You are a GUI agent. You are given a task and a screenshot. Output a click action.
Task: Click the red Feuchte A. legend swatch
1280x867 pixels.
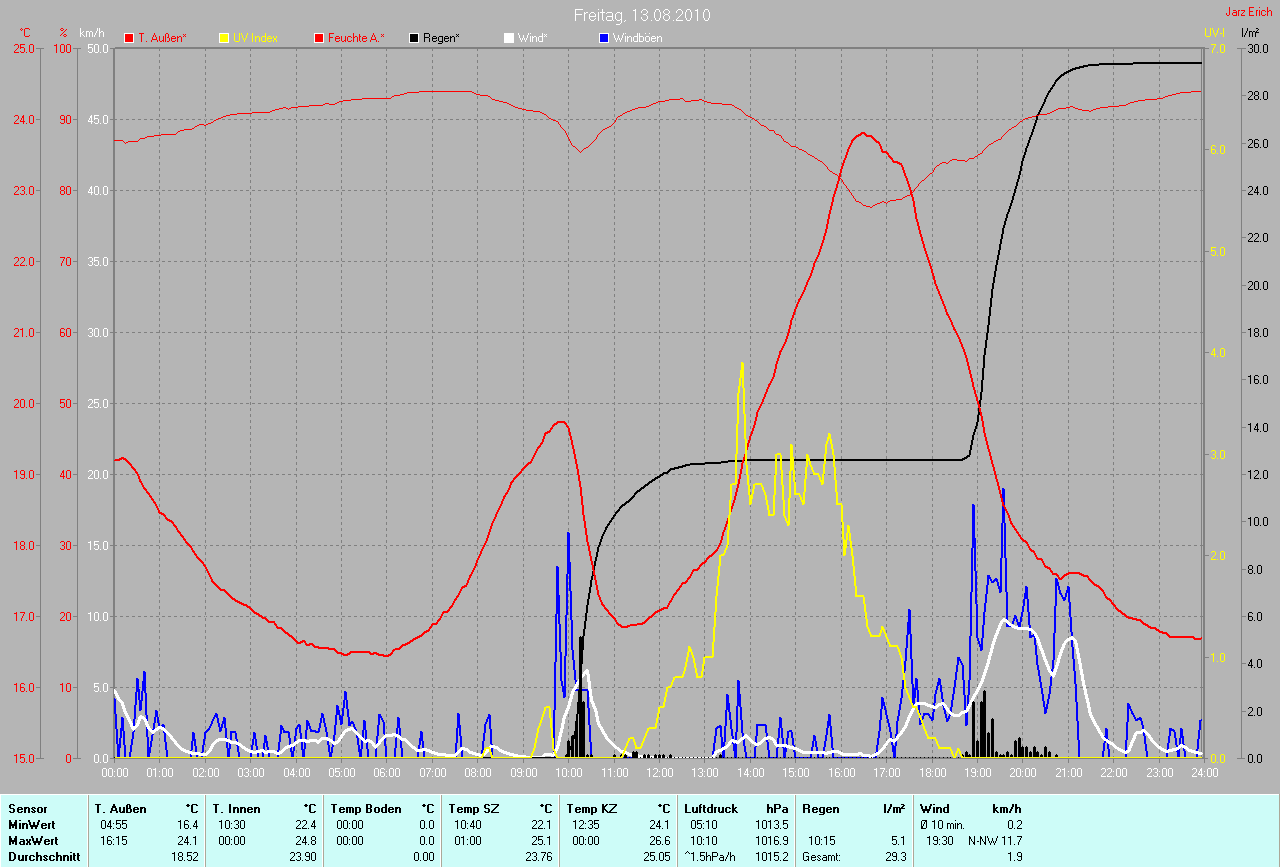tap(320, 38)
